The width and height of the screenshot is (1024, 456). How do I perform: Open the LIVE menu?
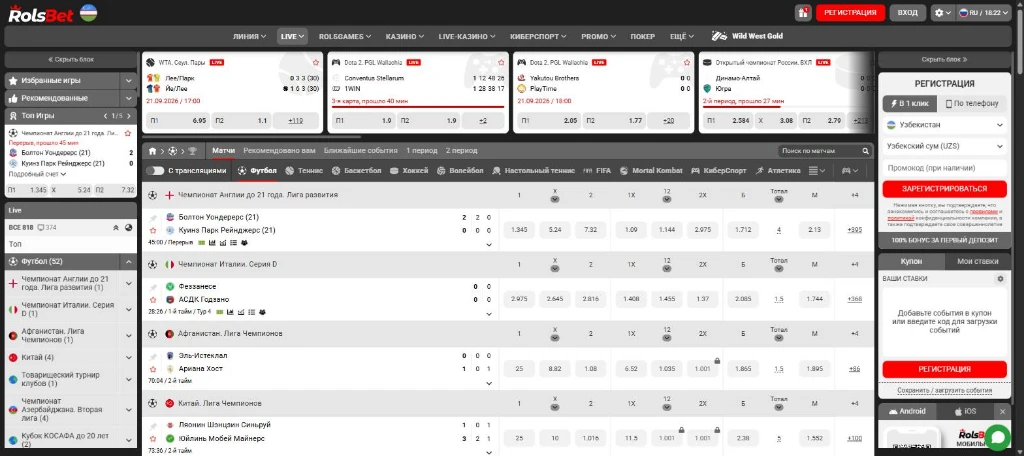click(292, 37)
